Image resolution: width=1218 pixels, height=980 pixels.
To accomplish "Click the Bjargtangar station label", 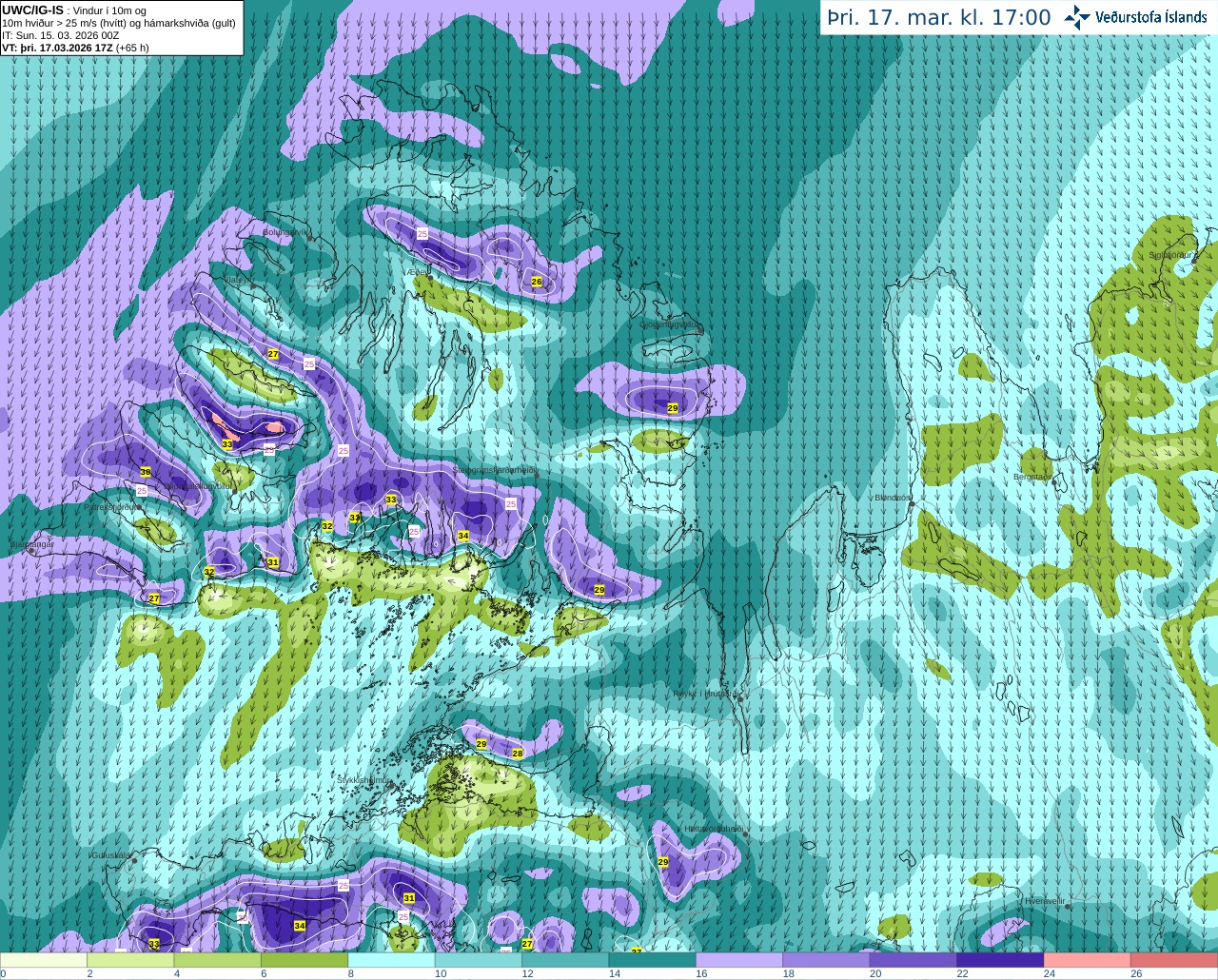I will pyautogui.click(x=31, y=545).
